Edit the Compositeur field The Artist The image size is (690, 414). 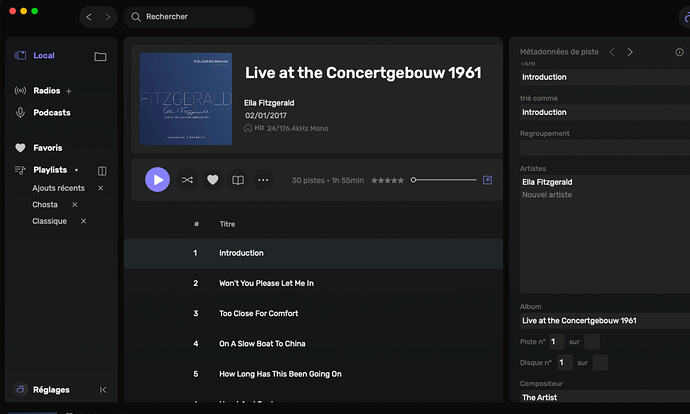pyautogui.click(x=605, y=397)
